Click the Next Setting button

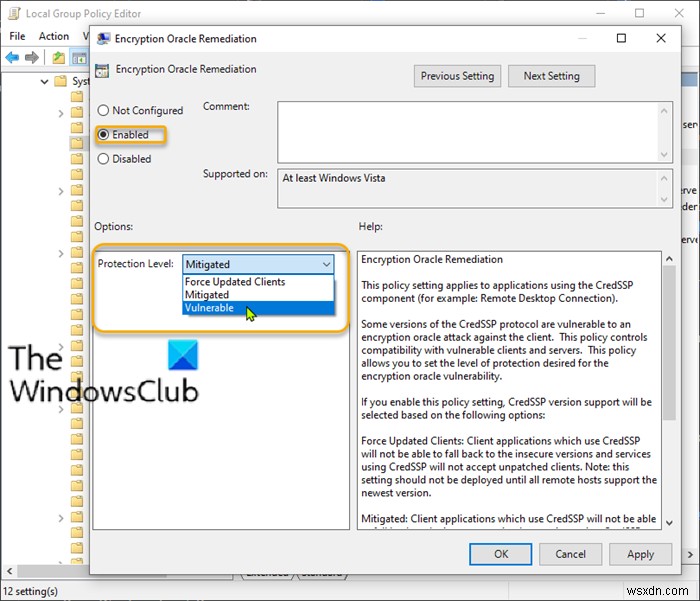(x=551, y=76)
